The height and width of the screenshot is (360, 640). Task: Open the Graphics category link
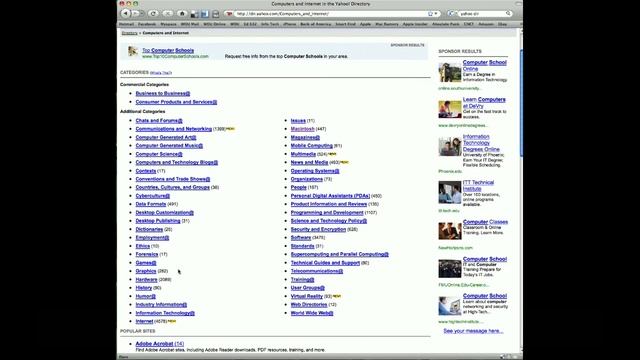146,271
